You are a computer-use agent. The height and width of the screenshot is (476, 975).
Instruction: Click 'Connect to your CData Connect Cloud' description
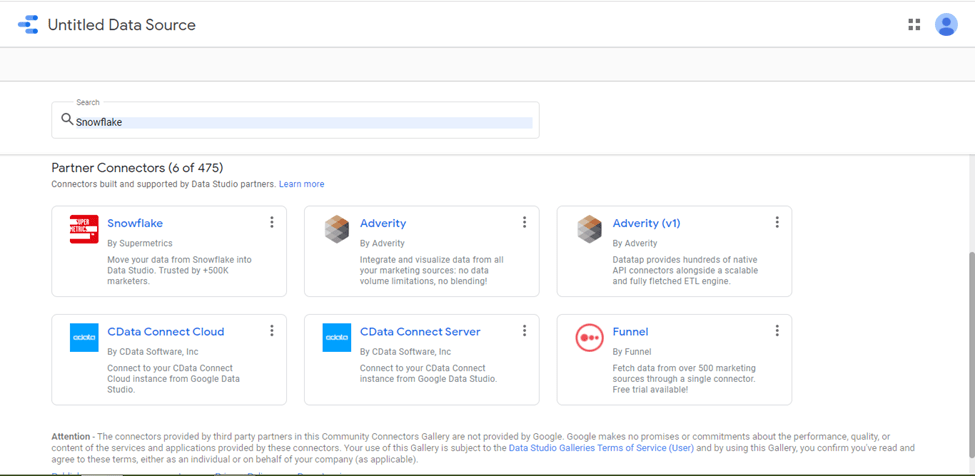(173, 379)
